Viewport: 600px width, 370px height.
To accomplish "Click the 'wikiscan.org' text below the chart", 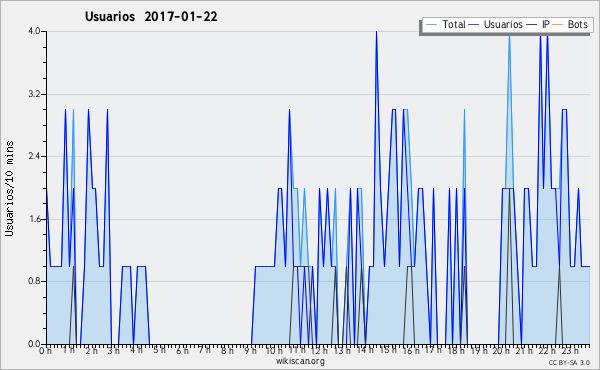I will point(300,361).
